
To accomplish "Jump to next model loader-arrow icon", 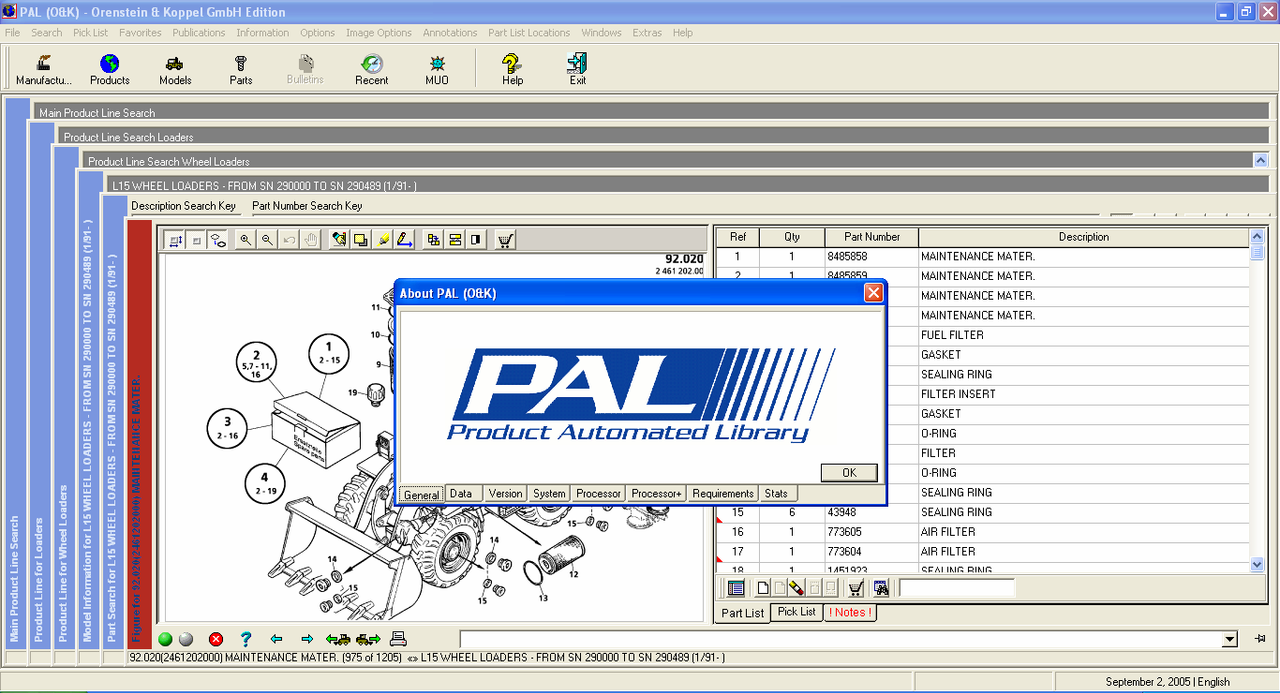I will [x=368, y=639].
